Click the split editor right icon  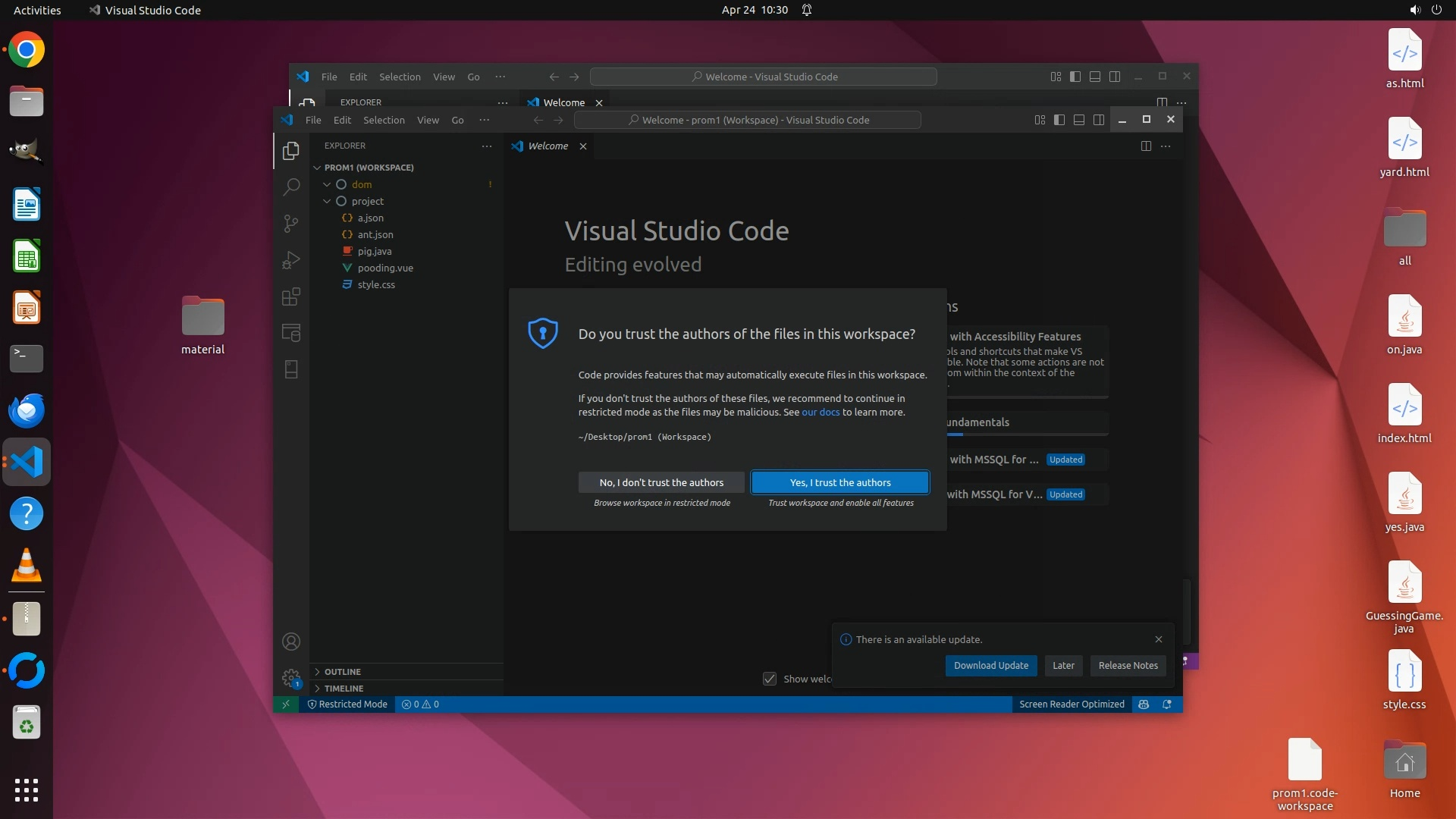(x=1146, y=146)
